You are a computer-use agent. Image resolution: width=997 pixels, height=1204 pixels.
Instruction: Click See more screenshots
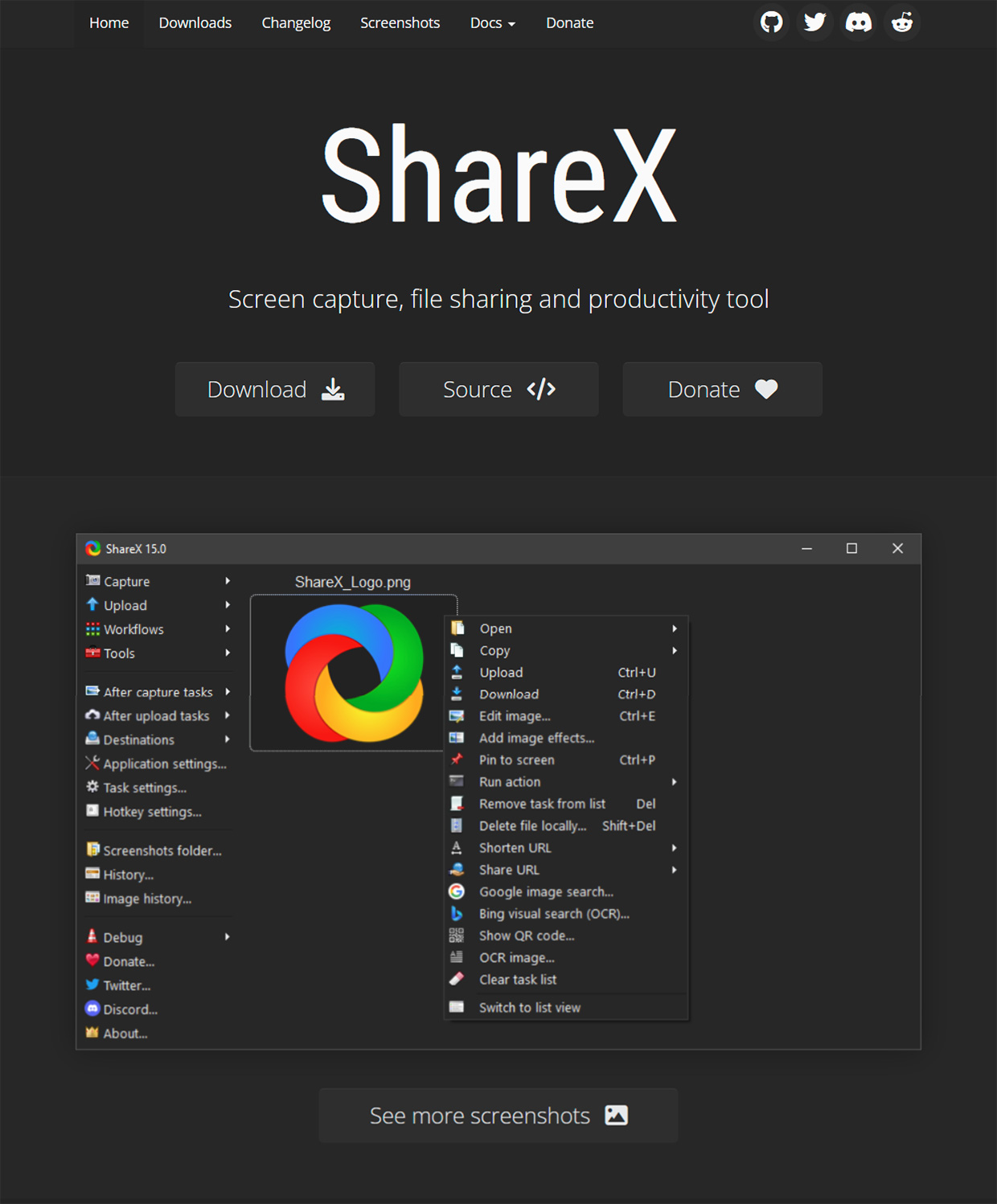click(x=498, y=1115)
